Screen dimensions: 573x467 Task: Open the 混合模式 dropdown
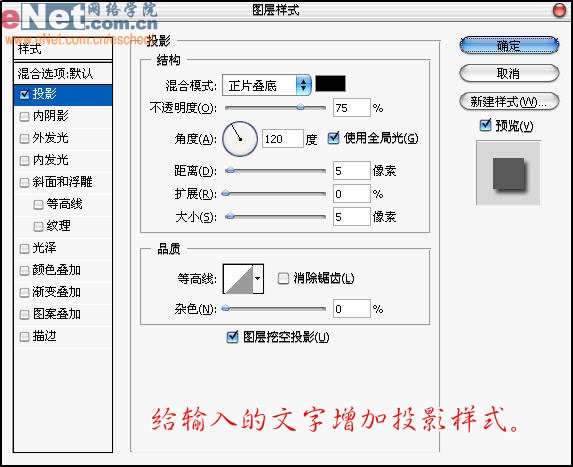click(x=267, y=86)
